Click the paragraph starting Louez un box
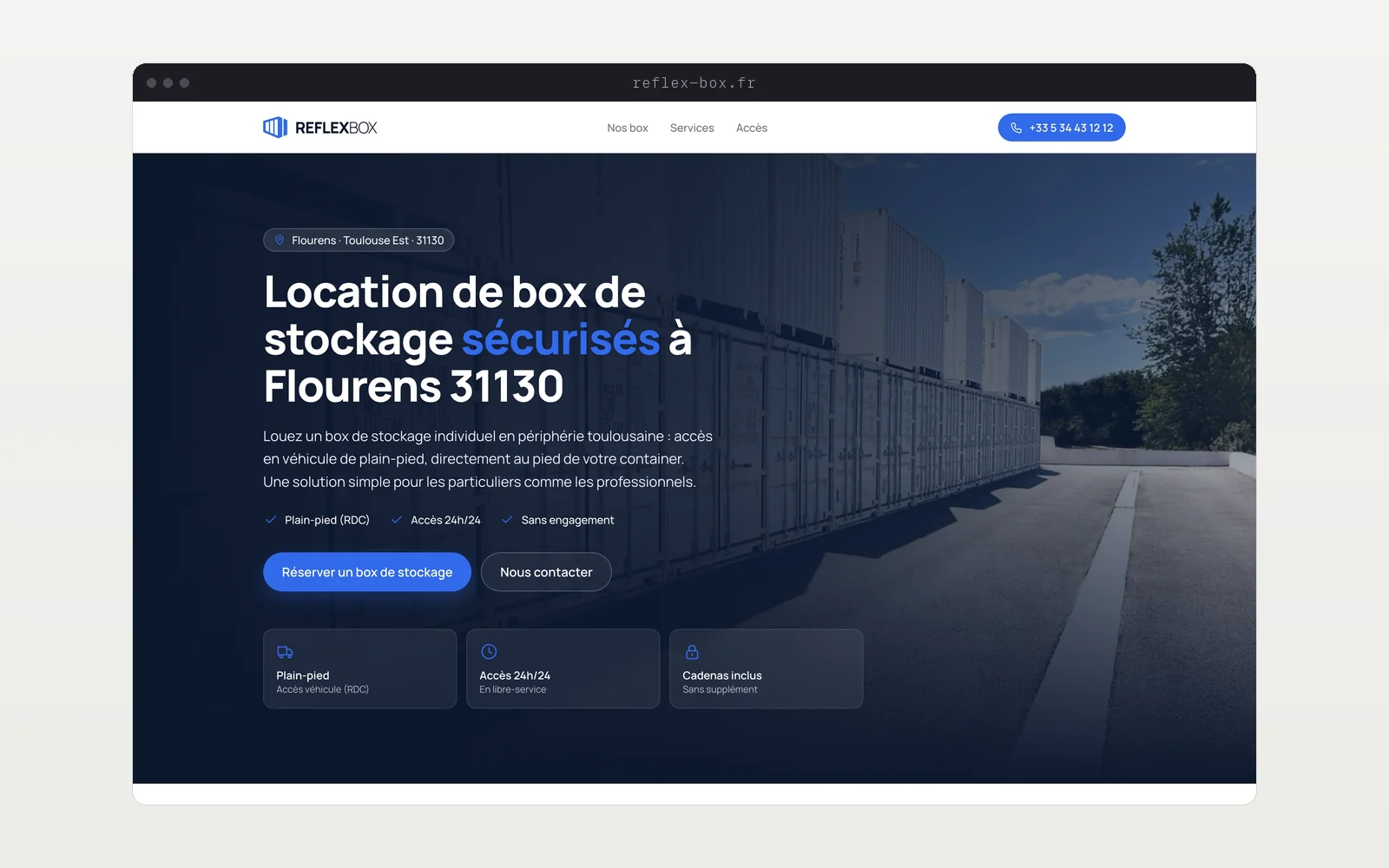This screenshot has width=1389, height=868. (488, 459)
